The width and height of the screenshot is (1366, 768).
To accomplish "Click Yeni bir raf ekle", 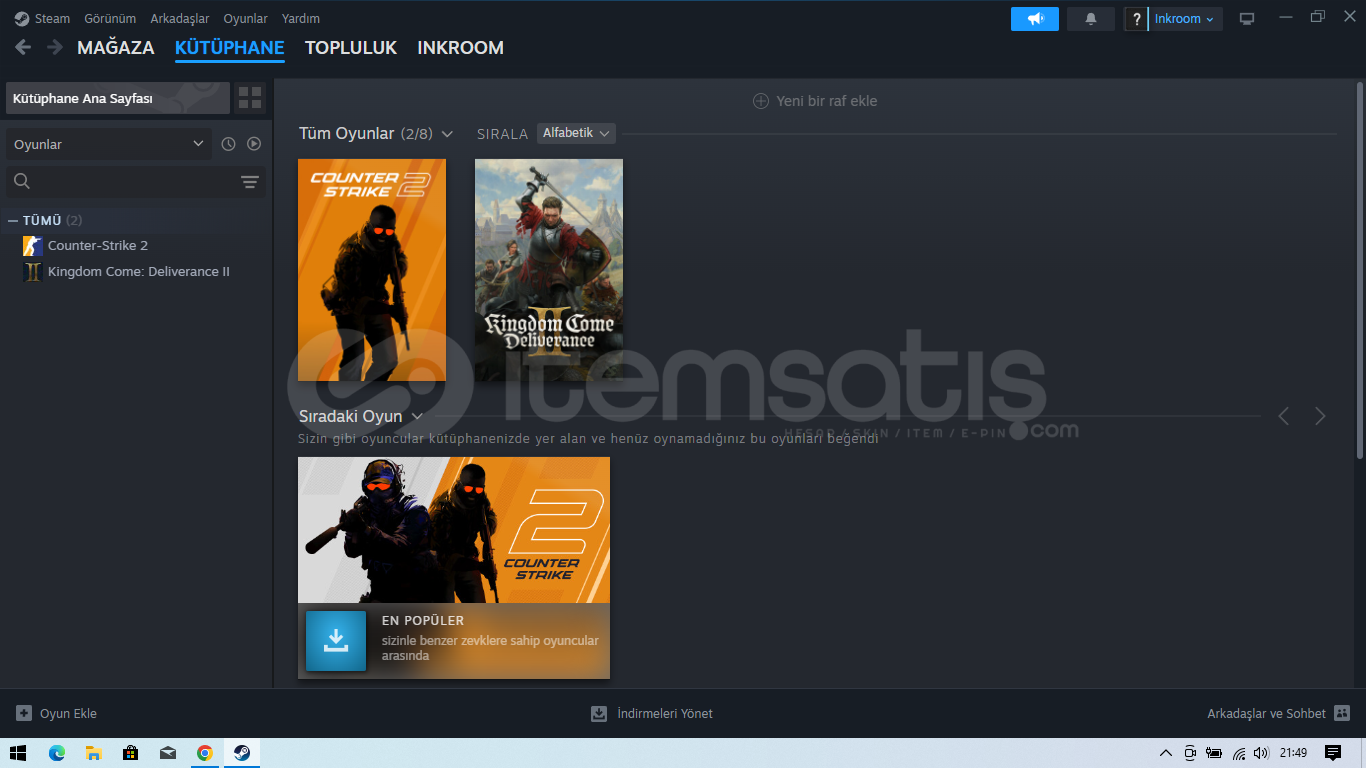I will coord(827,101).
